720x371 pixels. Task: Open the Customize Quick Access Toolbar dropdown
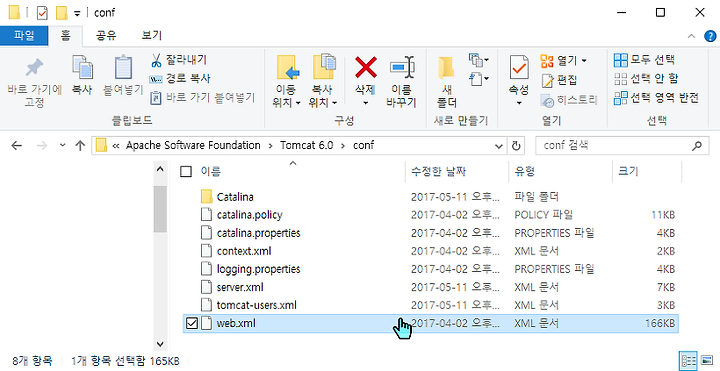[x=77, y=13]
